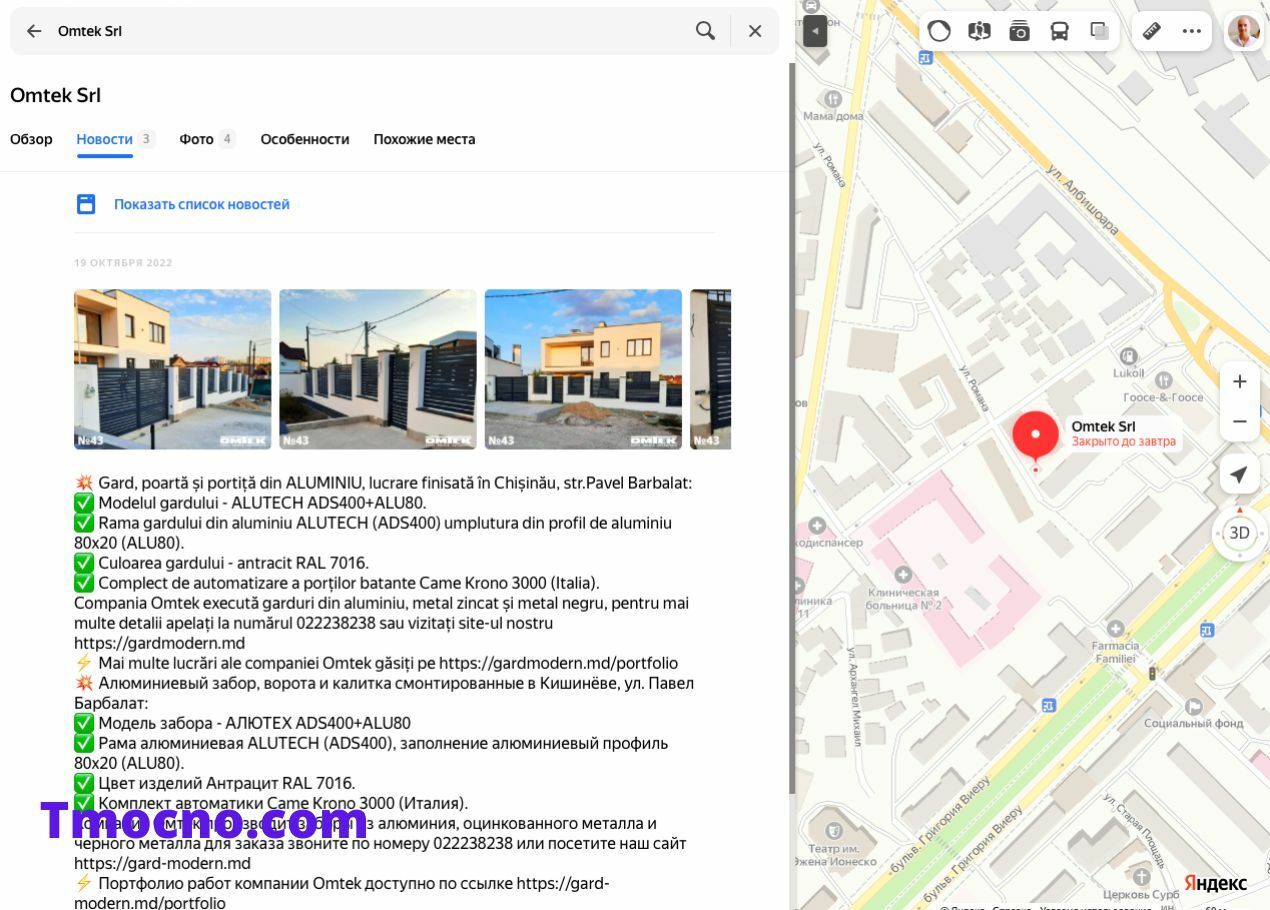The image size is (1270, 910).
Task: Open the Похожие места tab
Action: tap(424, 139)
